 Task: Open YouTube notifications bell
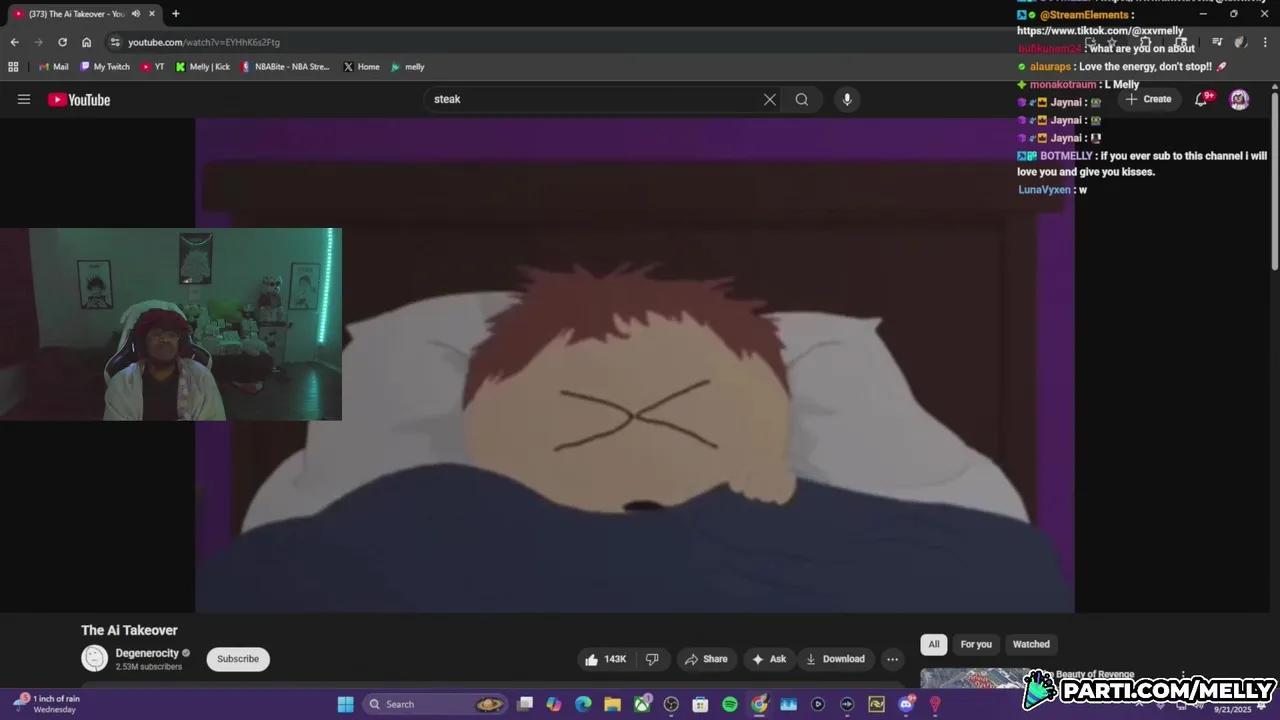[1202, 99]
